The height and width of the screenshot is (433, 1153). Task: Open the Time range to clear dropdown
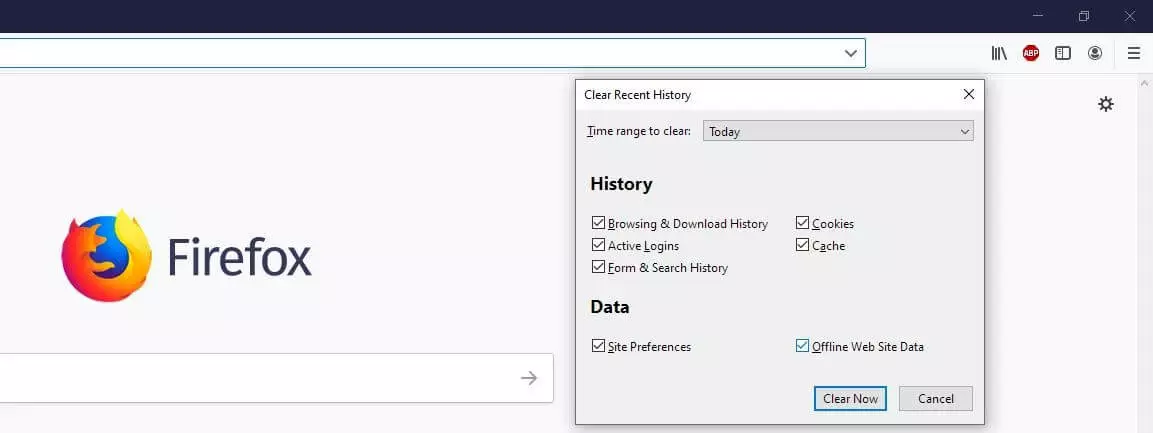[x=838, y=132]
